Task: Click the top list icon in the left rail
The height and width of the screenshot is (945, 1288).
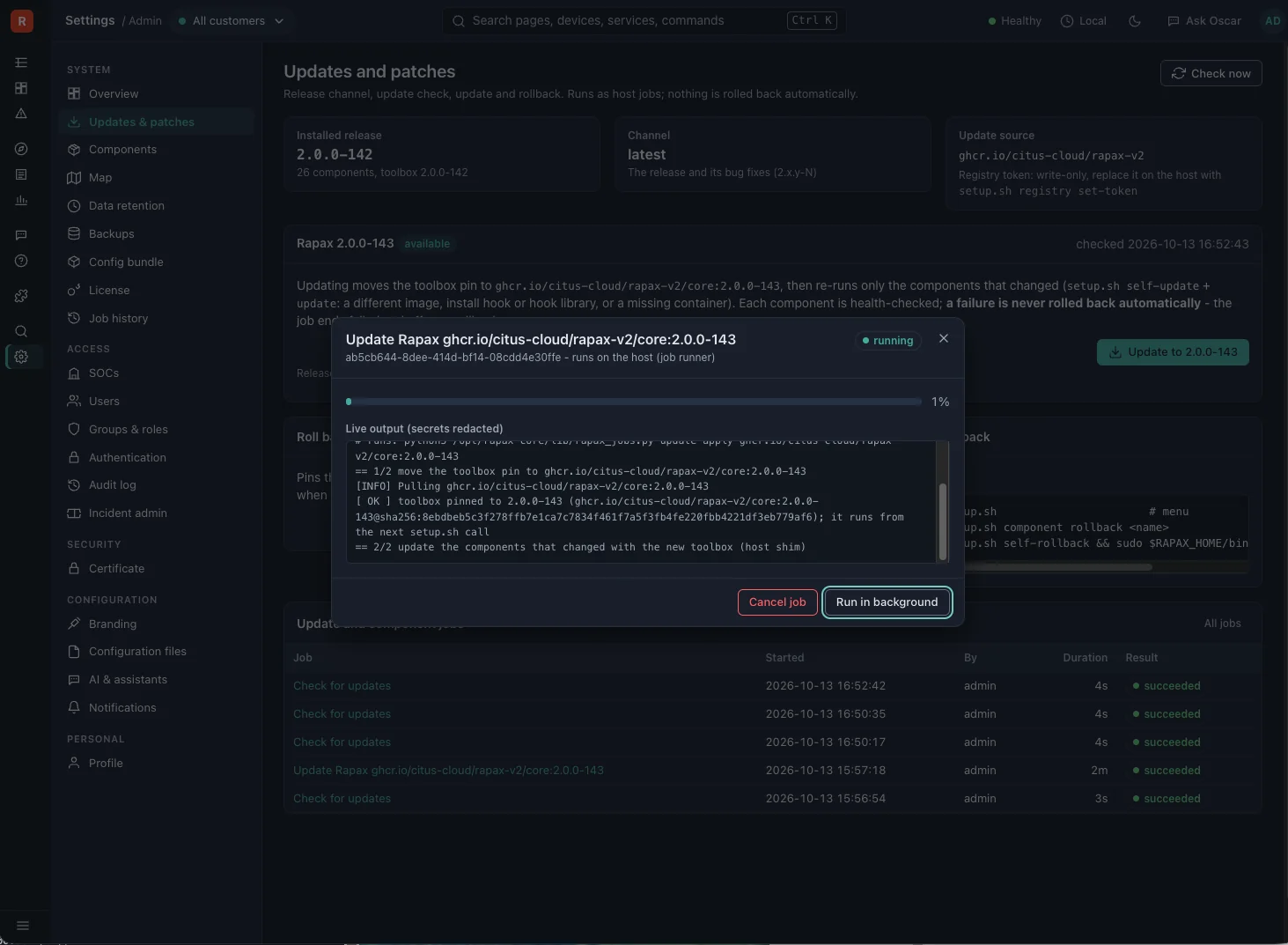Action: [x=21, y=63]
